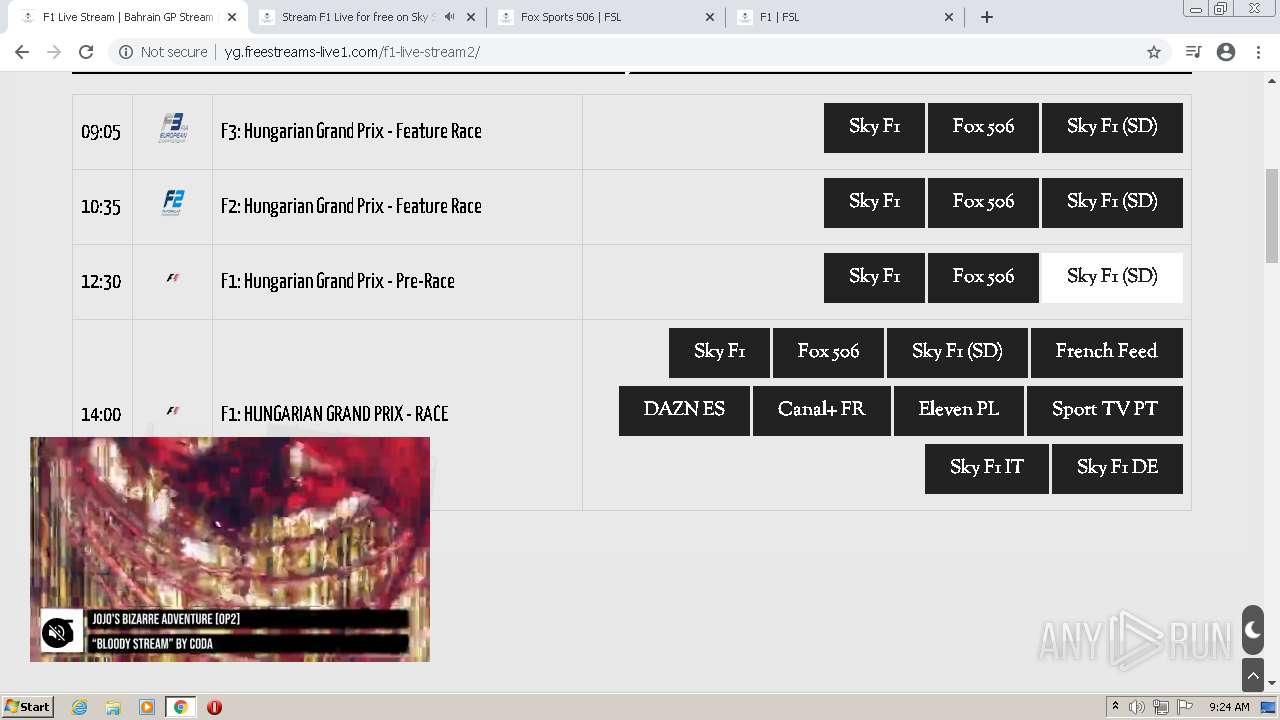Open Sky F1 (SD) for F3 Feature Race
This screenshot has width=1280, height=720.
click(x=1112, y=128)
